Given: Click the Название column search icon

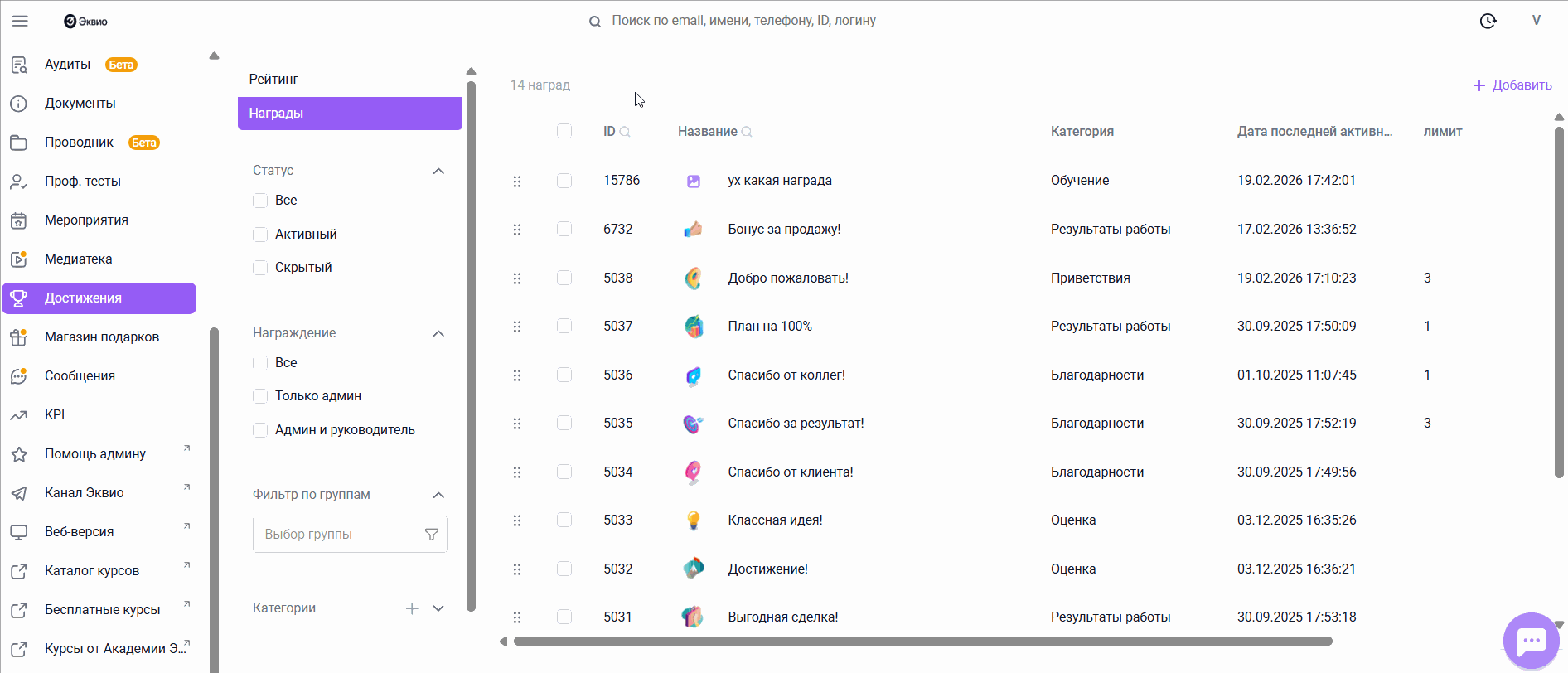Looking at the screenshot, I should coord(747,132).
